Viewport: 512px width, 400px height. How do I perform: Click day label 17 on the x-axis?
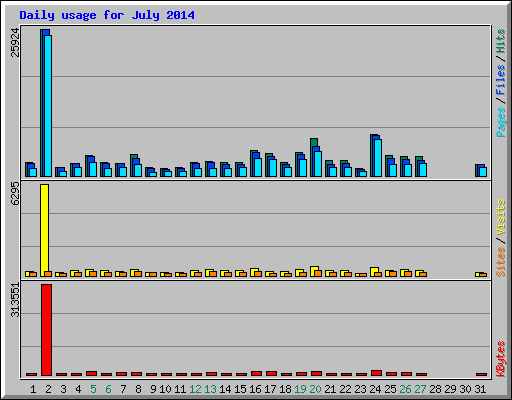270,389
